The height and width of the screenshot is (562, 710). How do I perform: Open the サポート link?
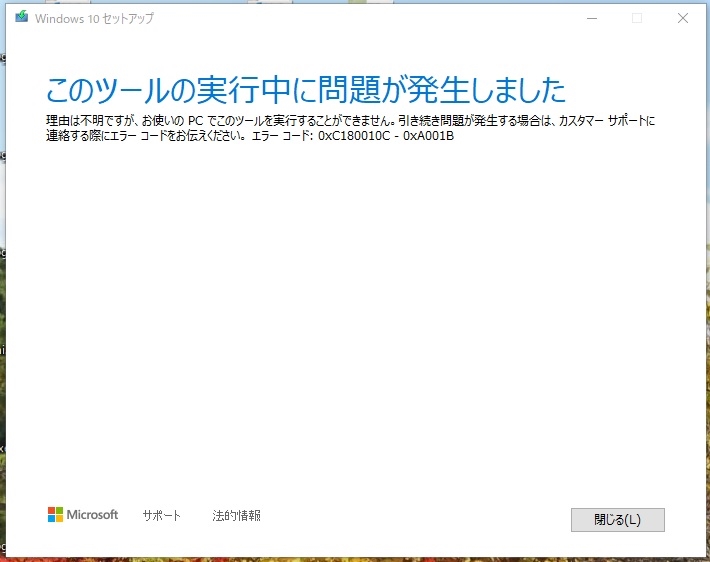pyautogui.click(x=162, y=515)
